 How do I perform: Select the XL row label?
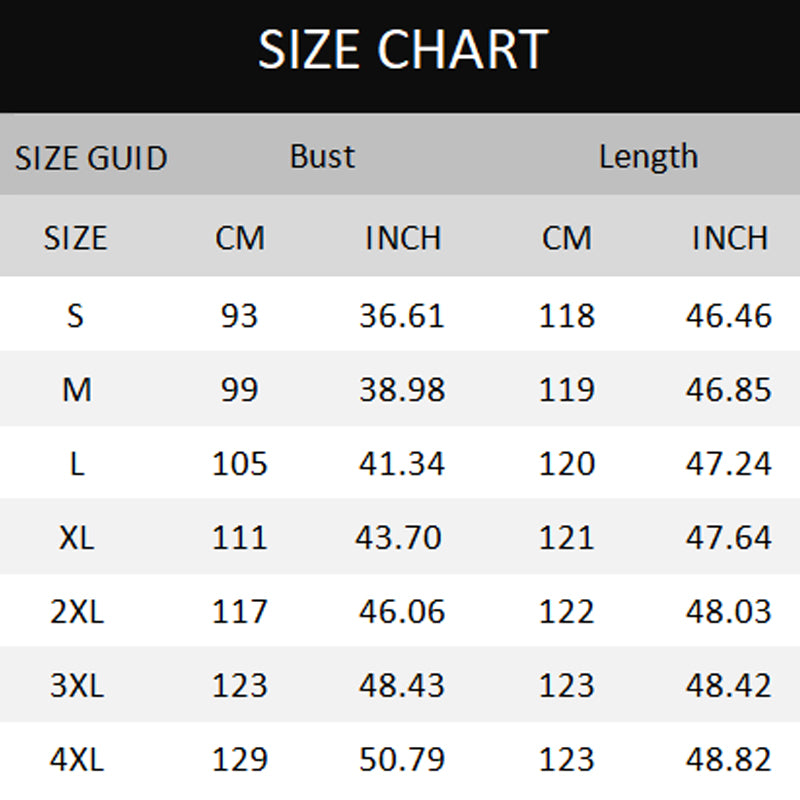pos(77,537)
